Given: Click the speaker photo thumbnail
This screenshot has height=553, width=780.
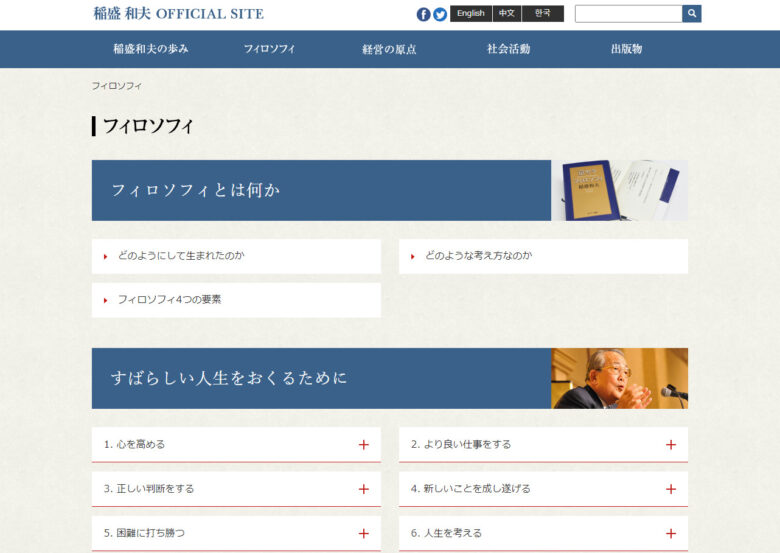Looking at the screenshot, I should tap(619, 378).
